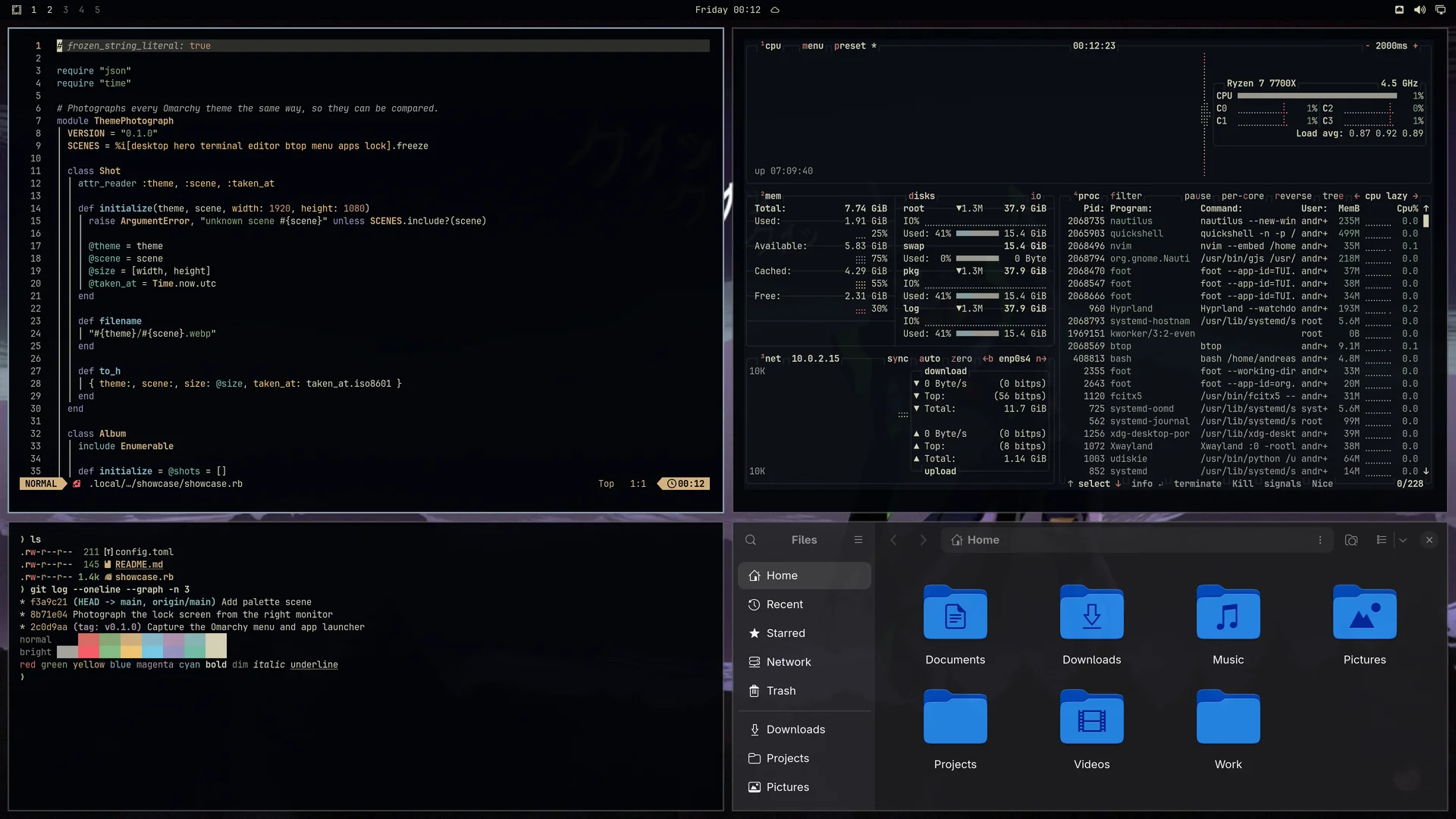Image resolution: width=1456 pixels, height=819 pixels.
Task: Click left arrow to change proc sorting
Action: pyautogui.click(x=1357, y=196)
